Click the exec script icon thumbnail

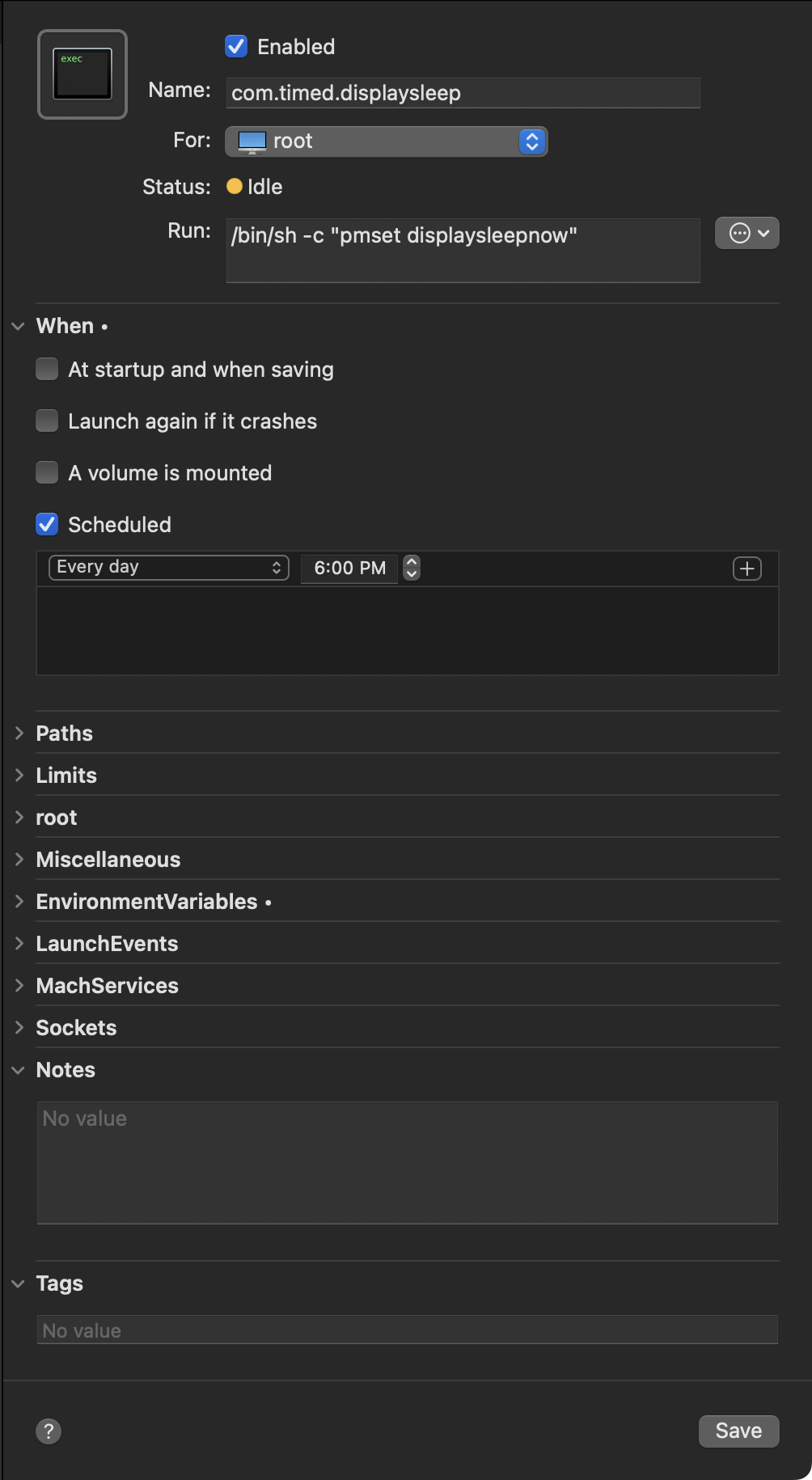point(82,74)
